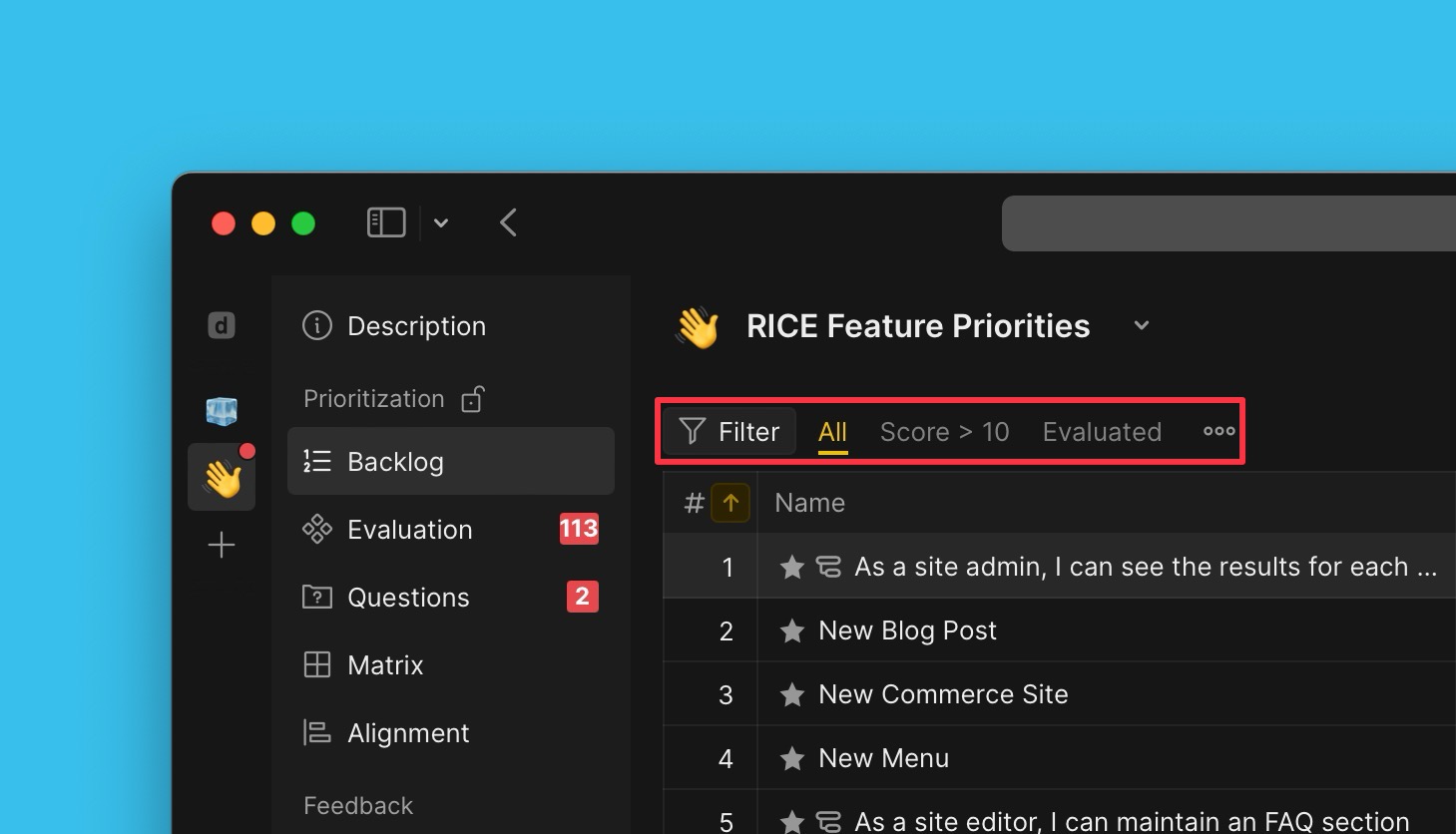Star the New Blog Post row
1456x834 pixels.
(x=791, y=629)
